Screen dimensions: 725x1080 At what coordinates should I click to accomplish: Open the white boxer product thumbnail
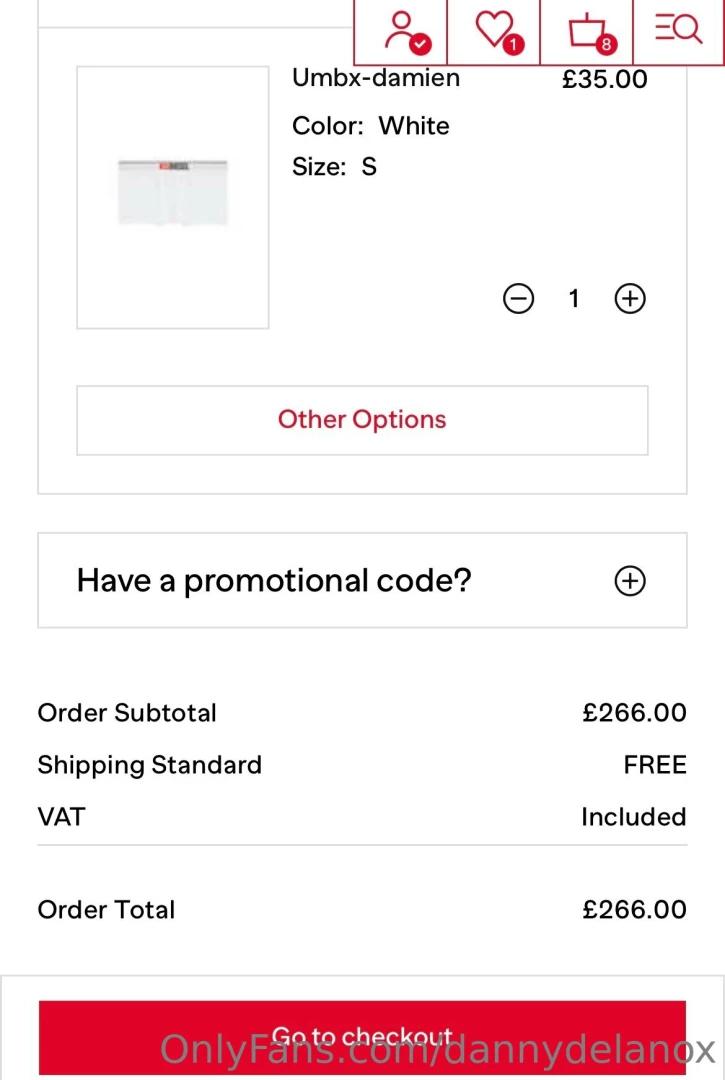pos(173,197)
